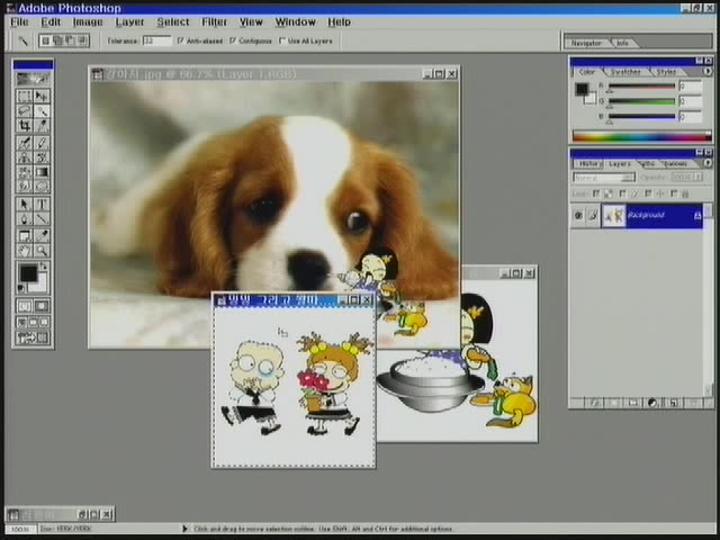Select the Crop tool
The image size is (720, 540).
(24, 125)
